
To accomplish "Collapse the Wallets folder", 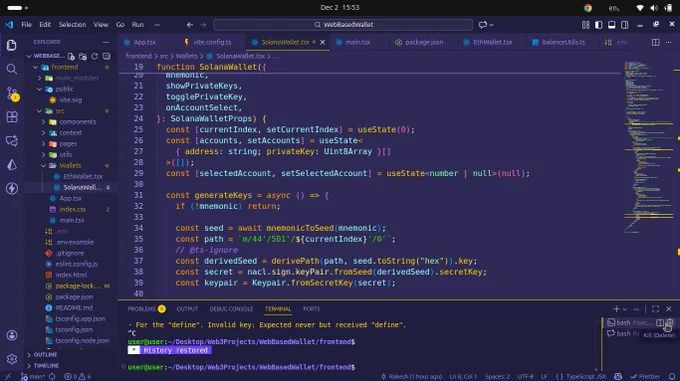I will (43, 166).
